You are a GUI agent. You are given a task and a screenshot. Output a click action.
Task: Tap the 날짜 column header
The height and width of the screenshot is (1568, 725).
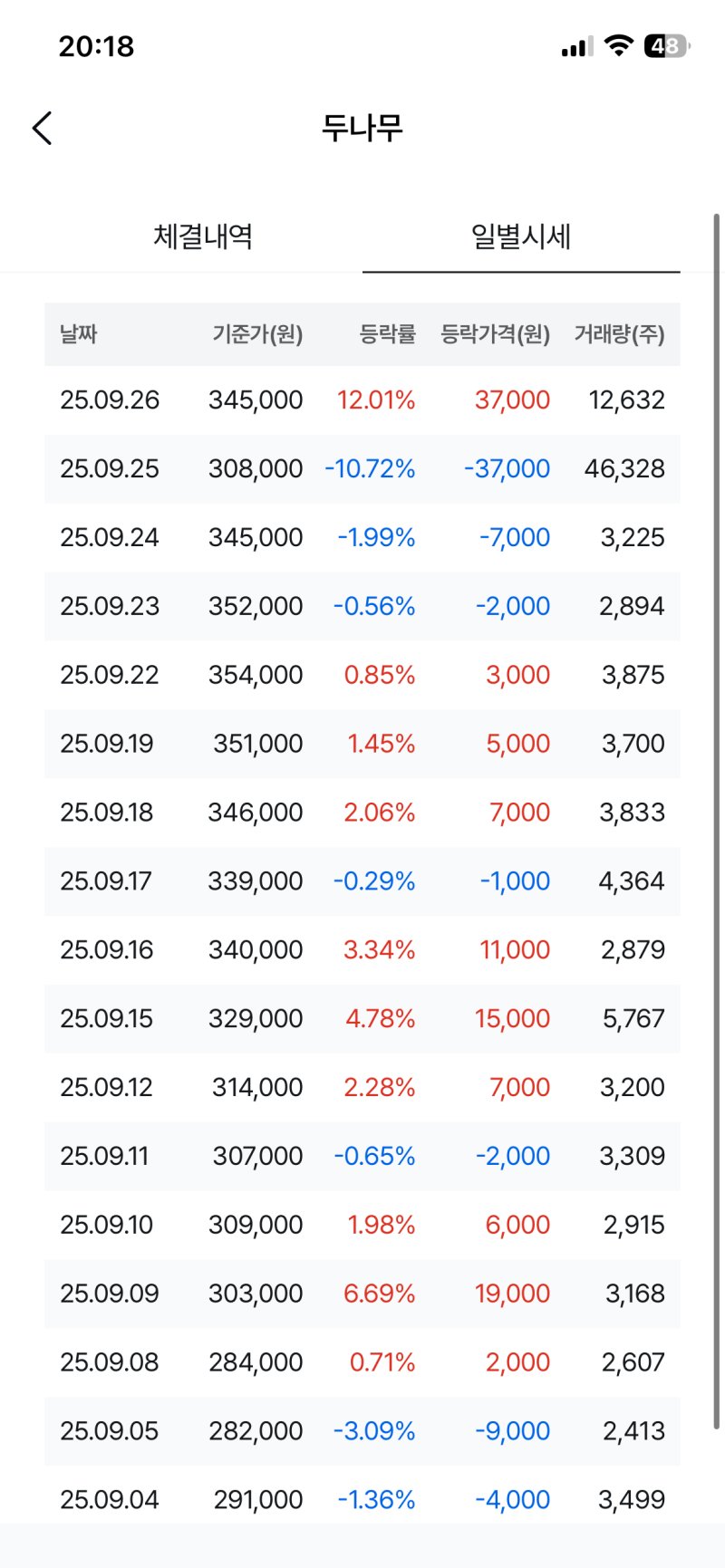point(79,334)
